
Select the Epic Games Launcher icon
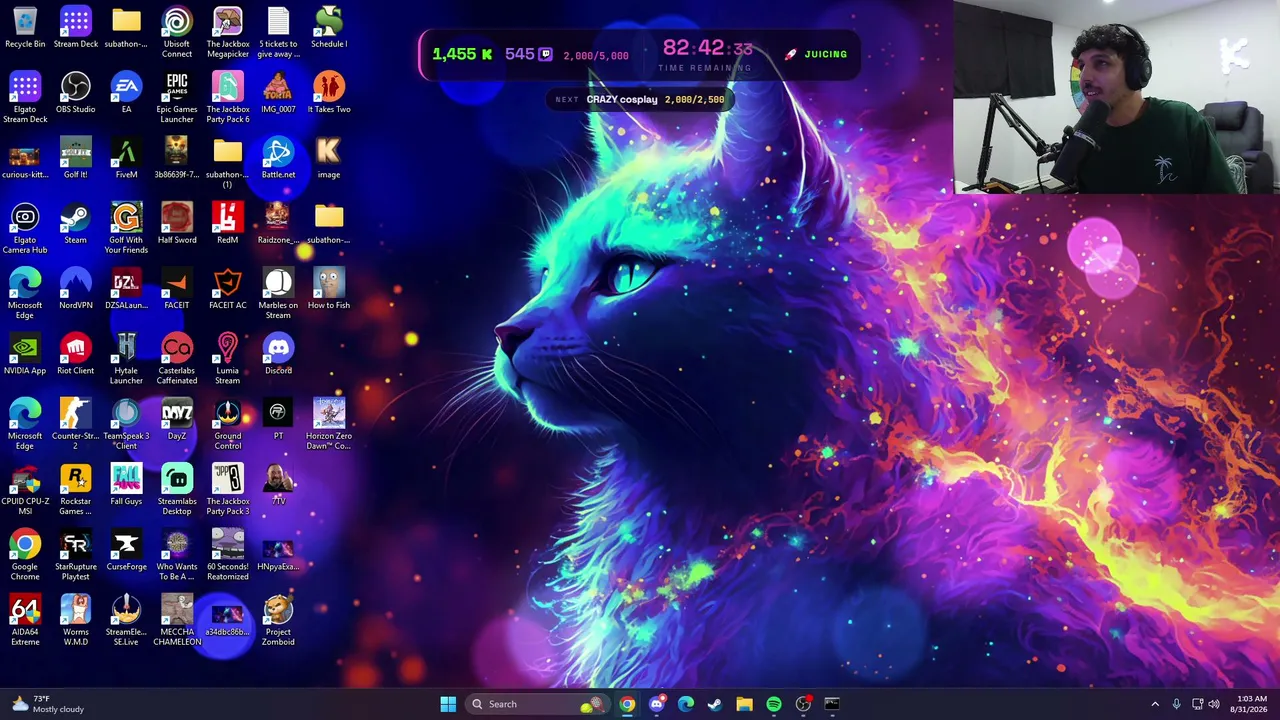tap(177, 98)
